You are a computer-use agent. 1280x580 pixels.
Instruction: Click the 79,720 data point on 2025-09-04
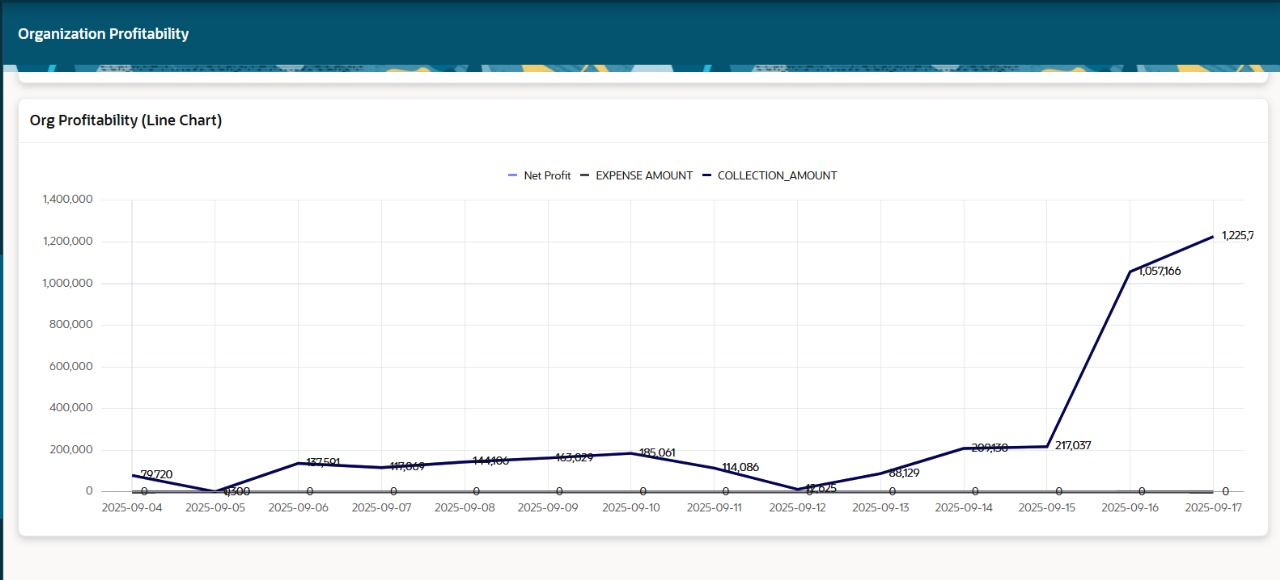132,475
